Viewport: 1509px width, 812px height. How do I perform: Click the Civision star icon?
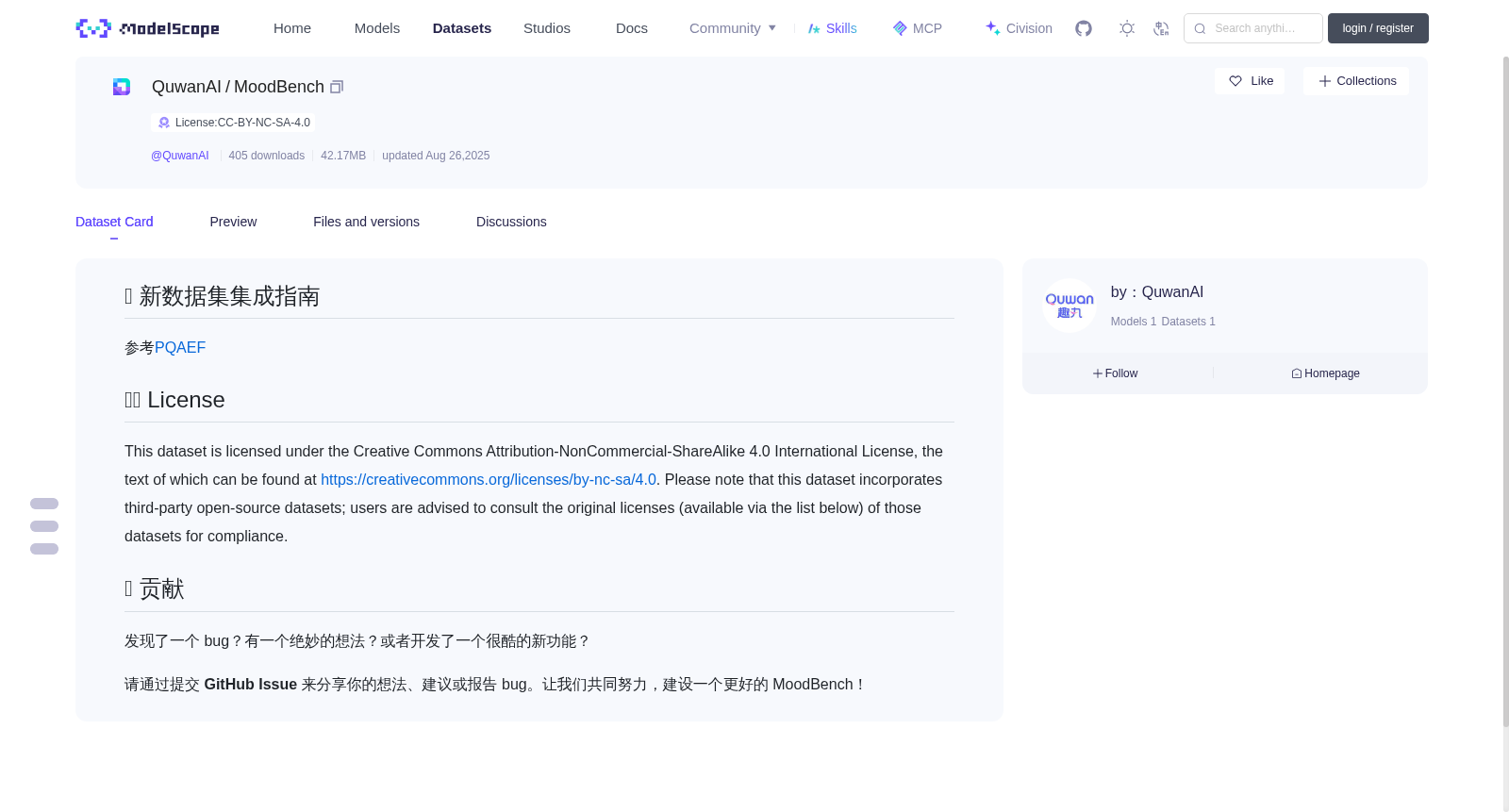(992, 28)
